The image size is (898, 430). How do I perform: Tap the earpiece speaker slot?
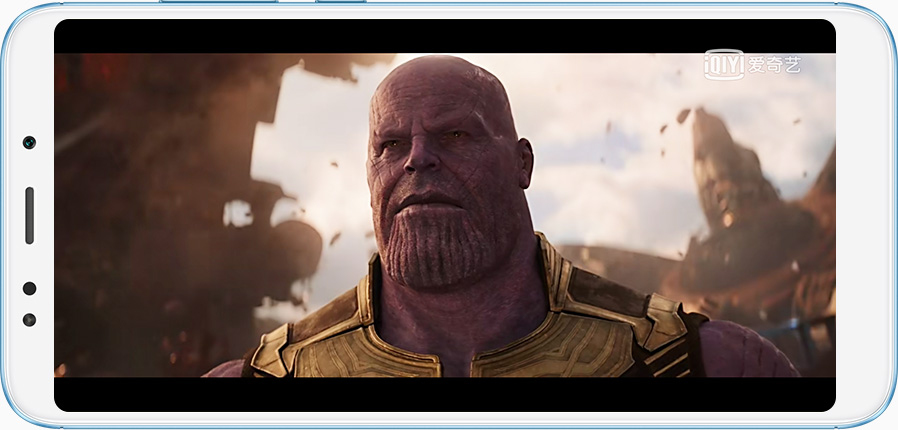[x=29, y=215]
